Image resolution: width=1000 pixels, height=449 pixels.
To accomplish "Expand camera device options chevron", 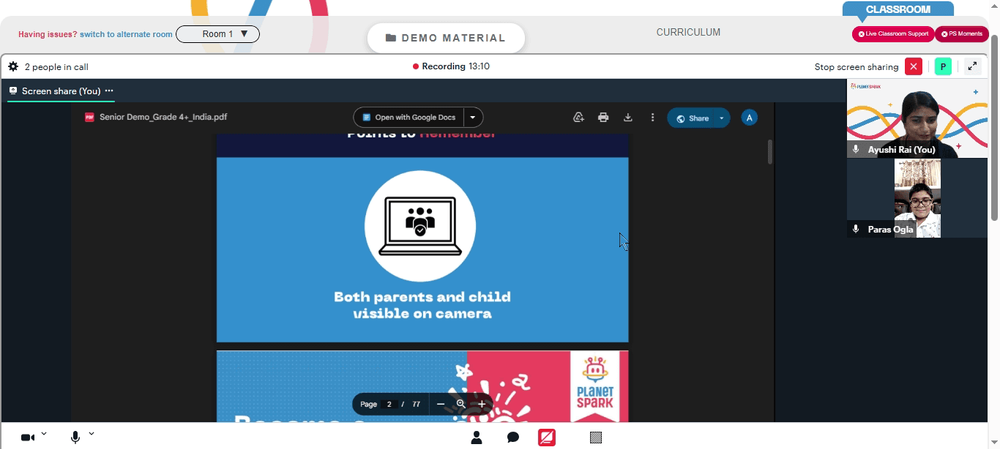I will point(43,434).
